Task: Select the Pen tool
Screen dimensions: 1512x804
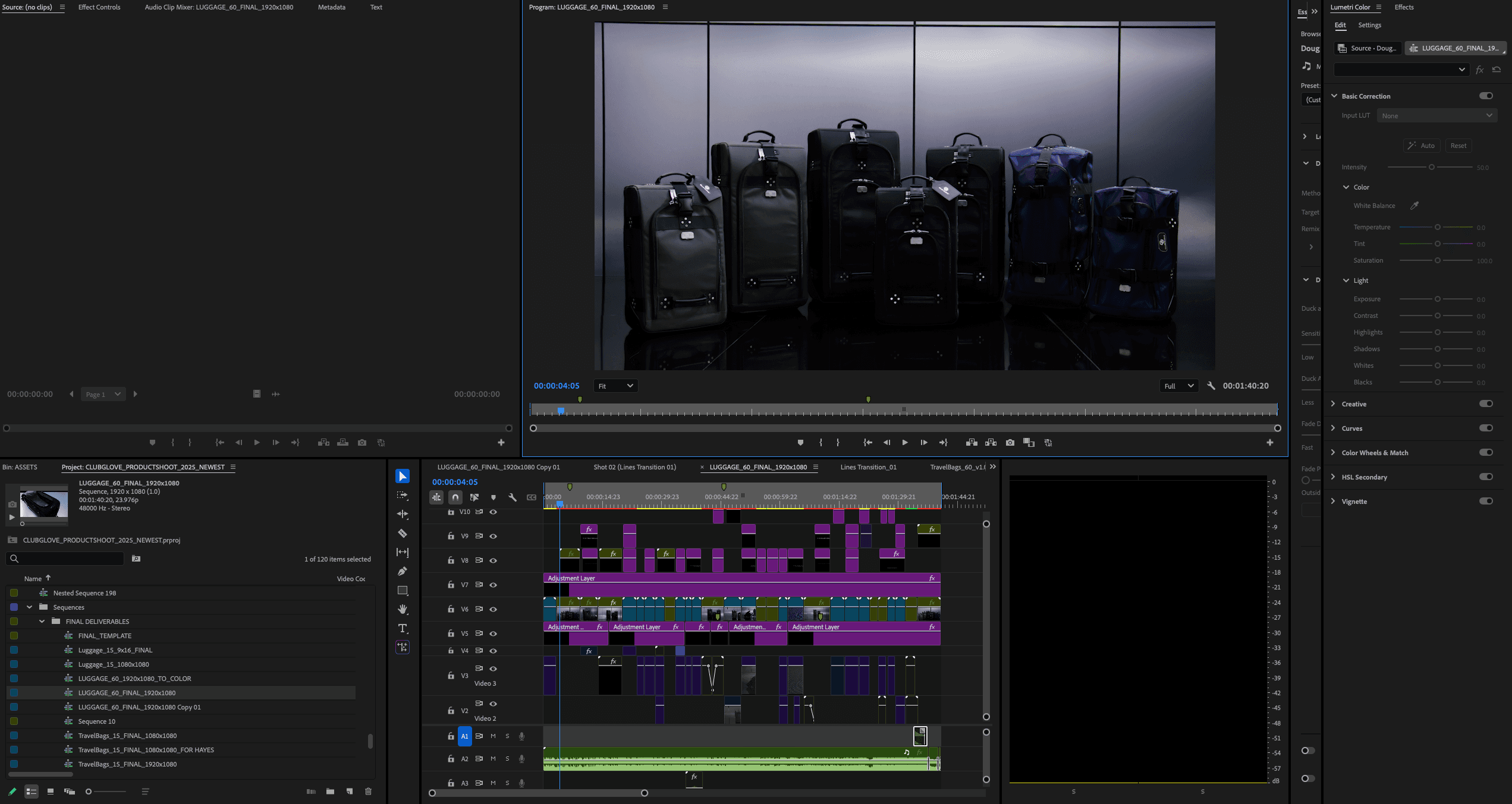Action: pos(403,571)
